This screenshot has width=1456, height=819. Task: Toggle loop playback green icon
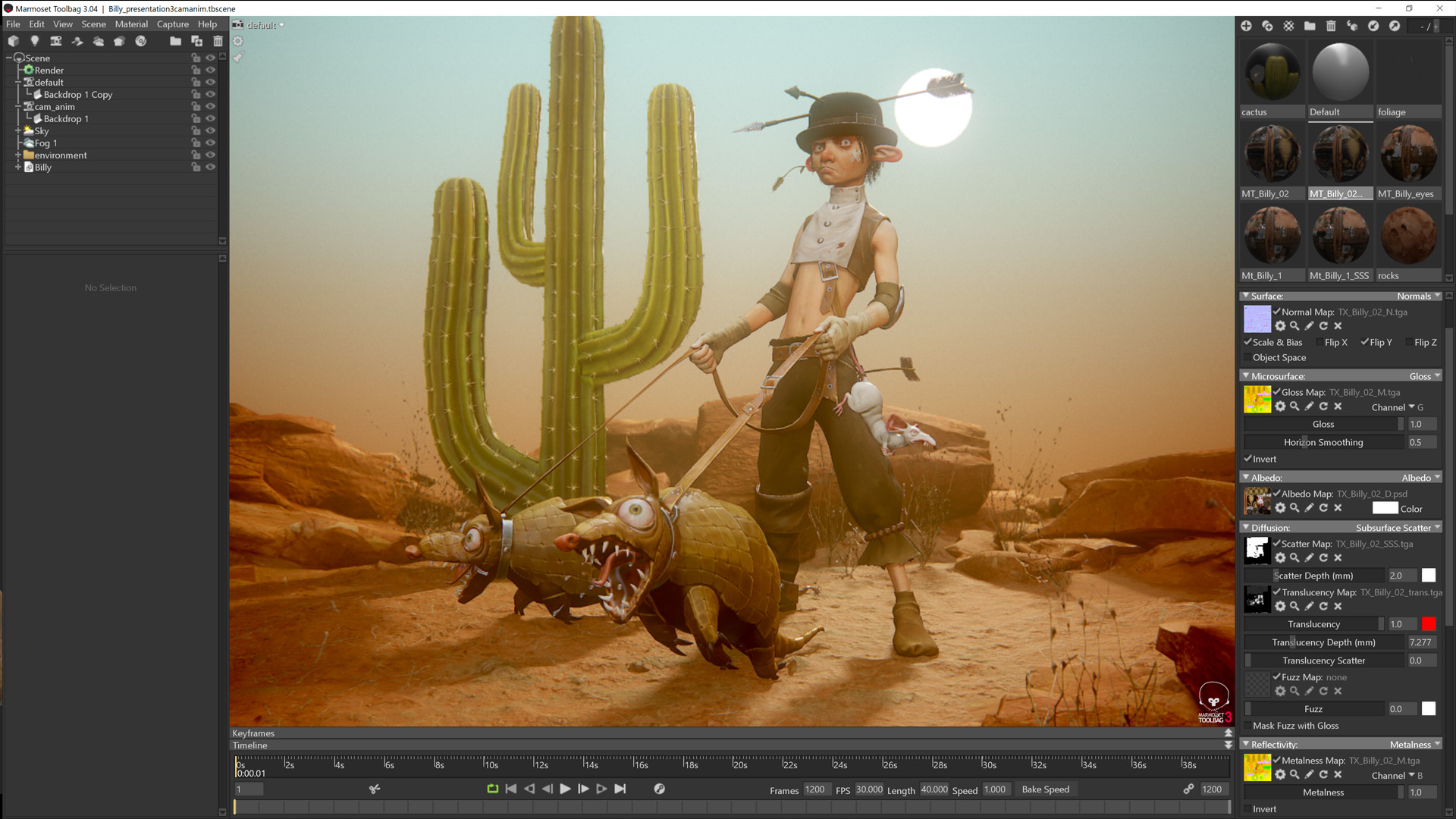pyautogui.click(x=492, y=789)
